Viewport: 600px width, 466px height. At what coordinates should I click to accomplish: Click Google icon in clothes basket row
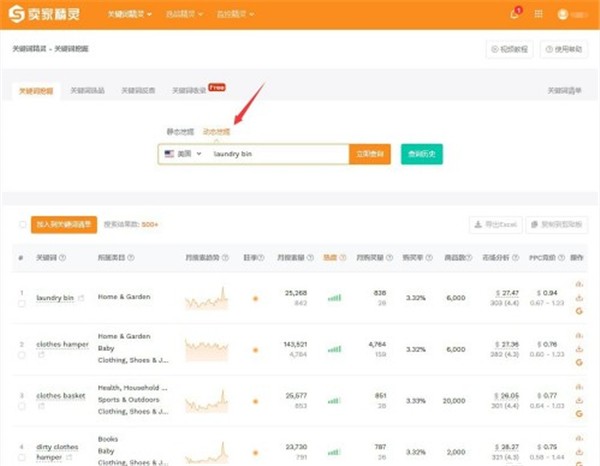coord(579,414)
